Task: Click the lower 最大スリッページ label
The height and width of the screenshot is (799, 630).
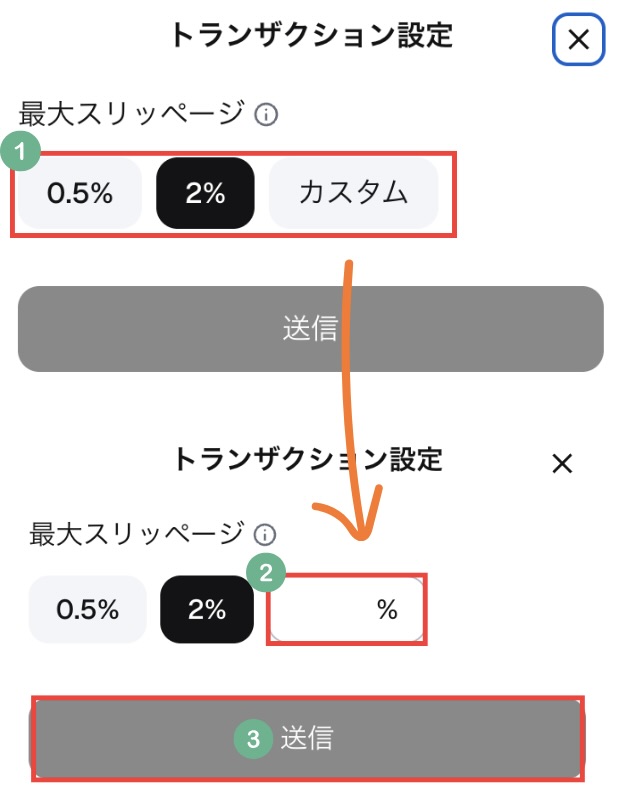Action: pyautogui.click(x=136, y=533)
